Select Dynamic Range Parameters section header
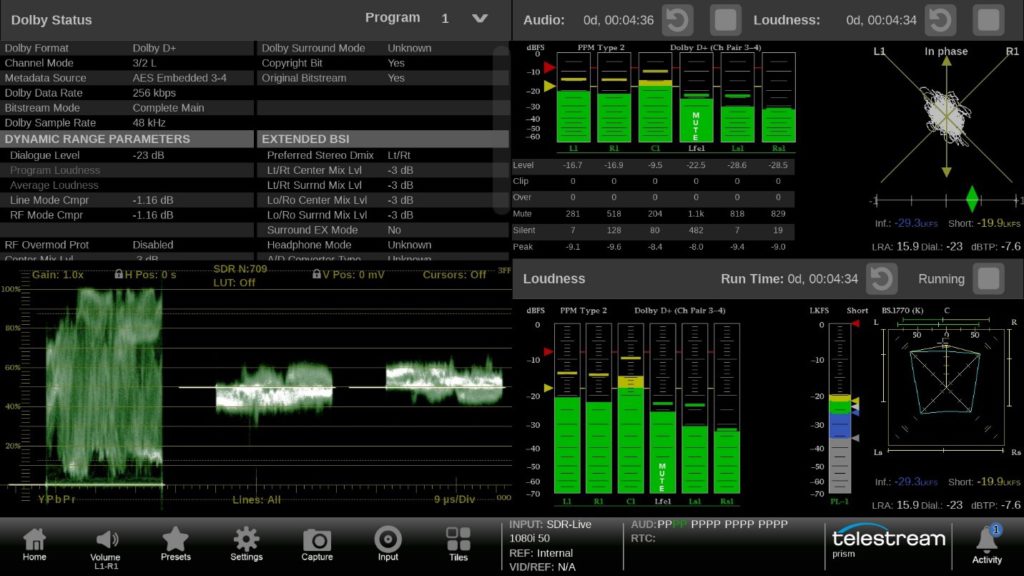This screenshot has width=1024, height=576. (98, 139)
